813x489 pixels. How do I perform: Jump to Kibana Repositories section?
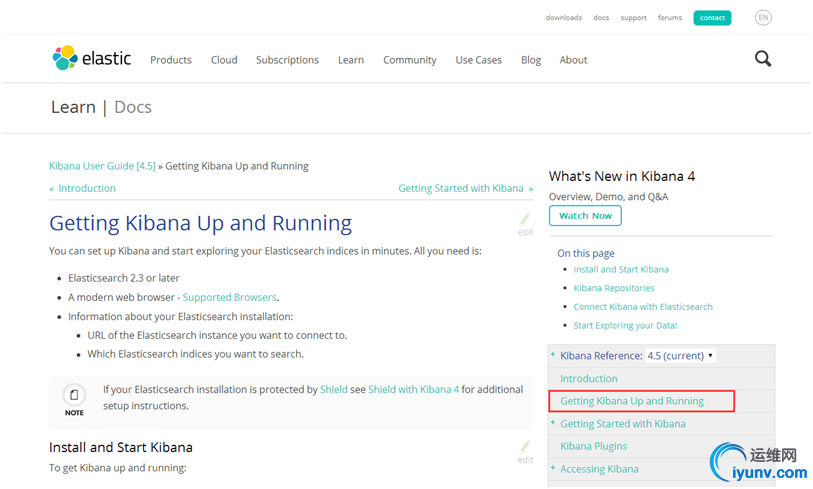click(x=614, y=288)
